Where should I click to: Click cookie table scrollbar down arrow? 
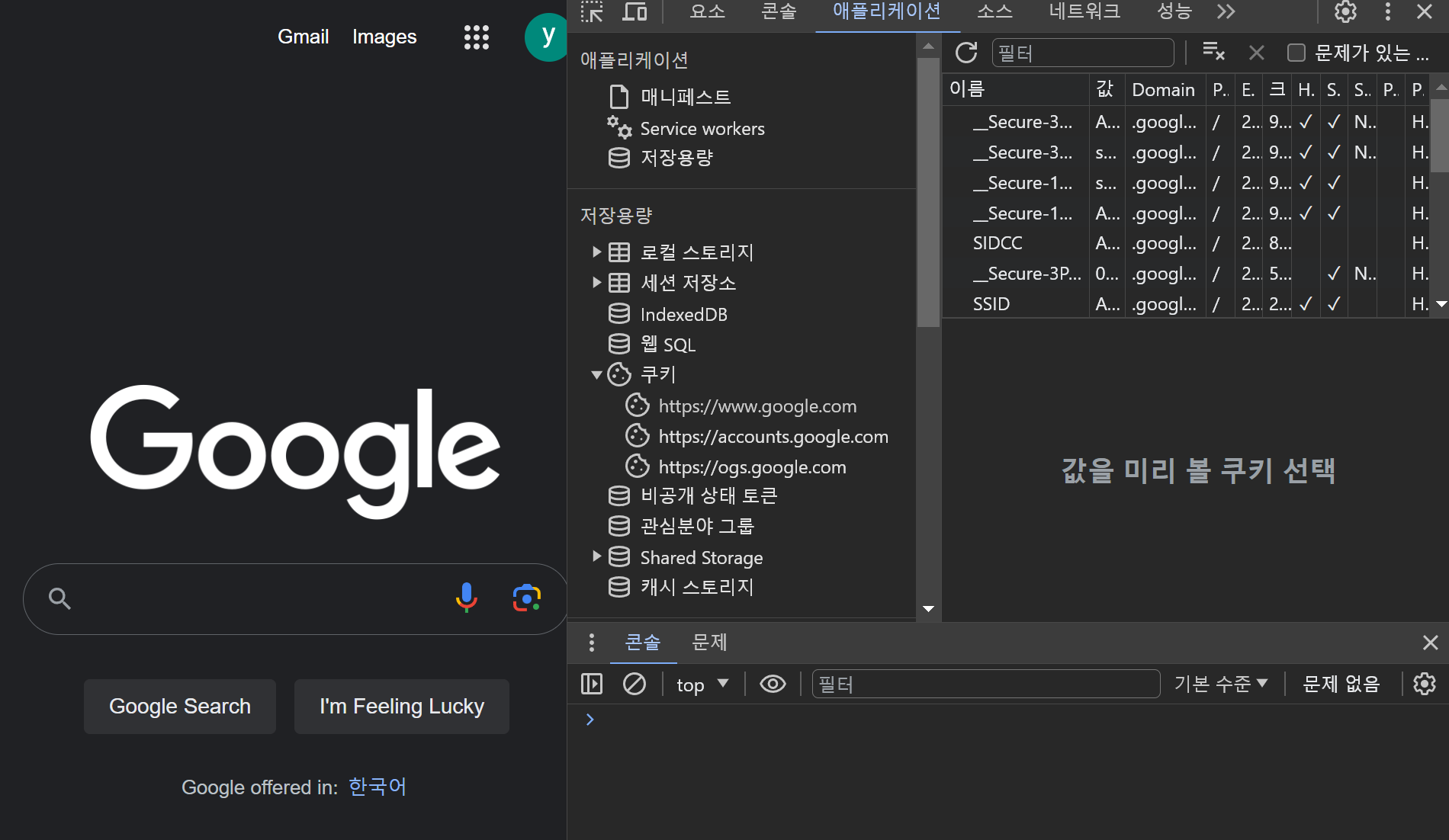click(x=1441, y=303)
